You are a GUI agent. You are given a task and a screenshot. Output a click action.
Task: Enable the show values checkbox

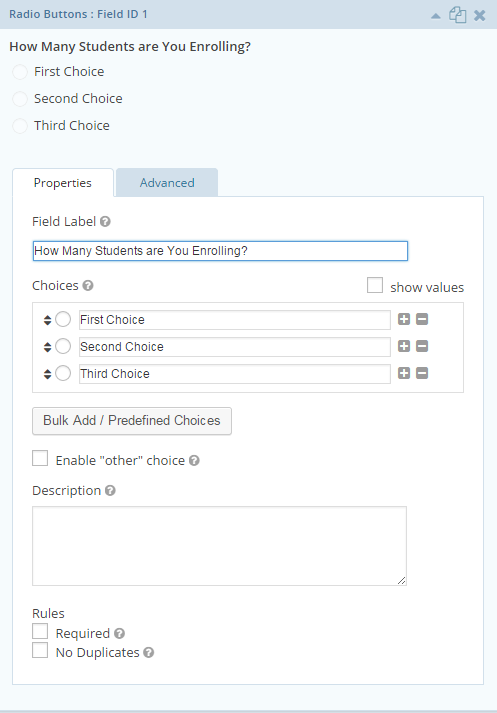[375, 286]
